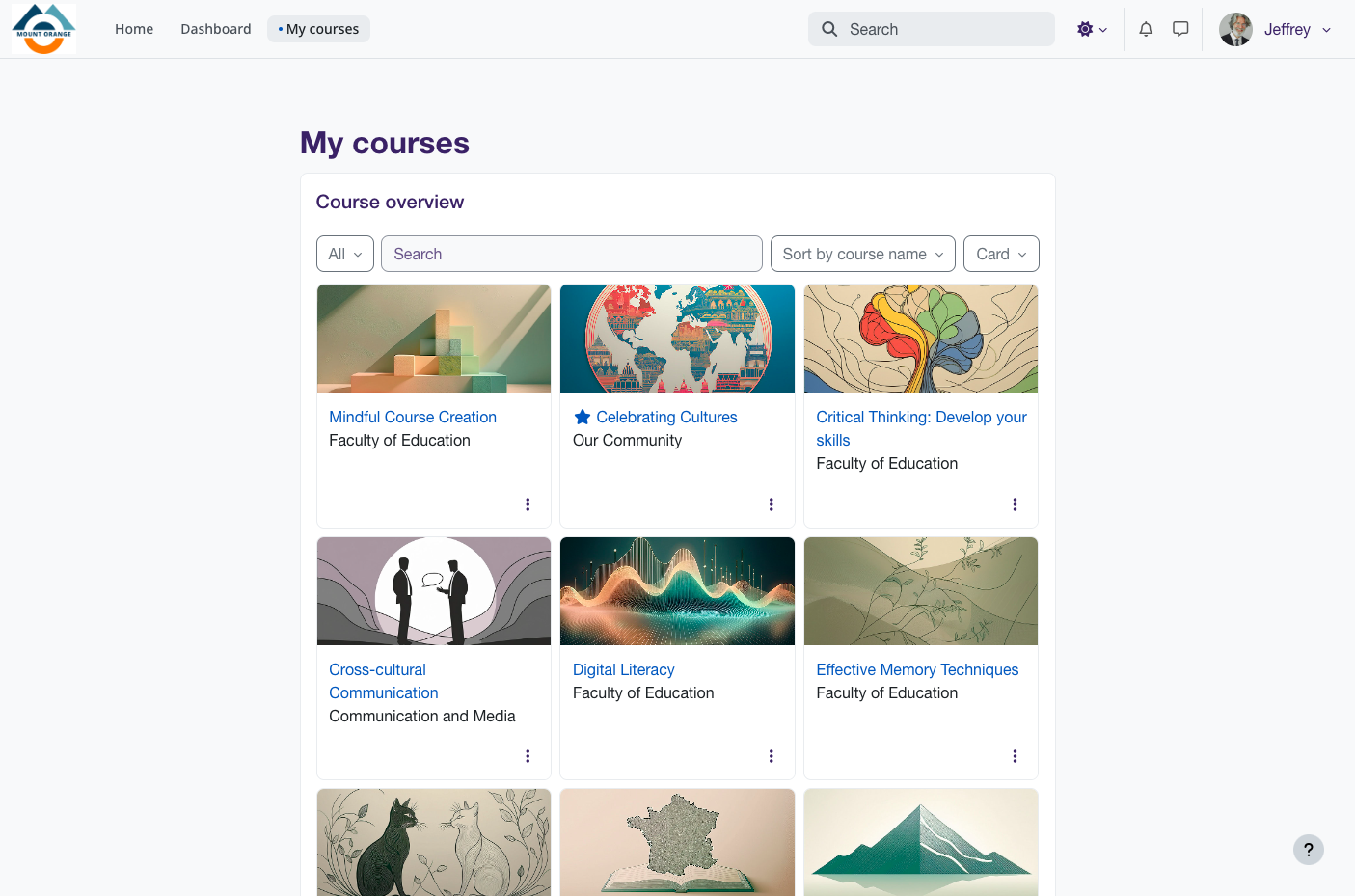This screenshot has height=896, width=1355.
Task: Open actions menu for Mindful Course Creation
Action: coord(528,504)
